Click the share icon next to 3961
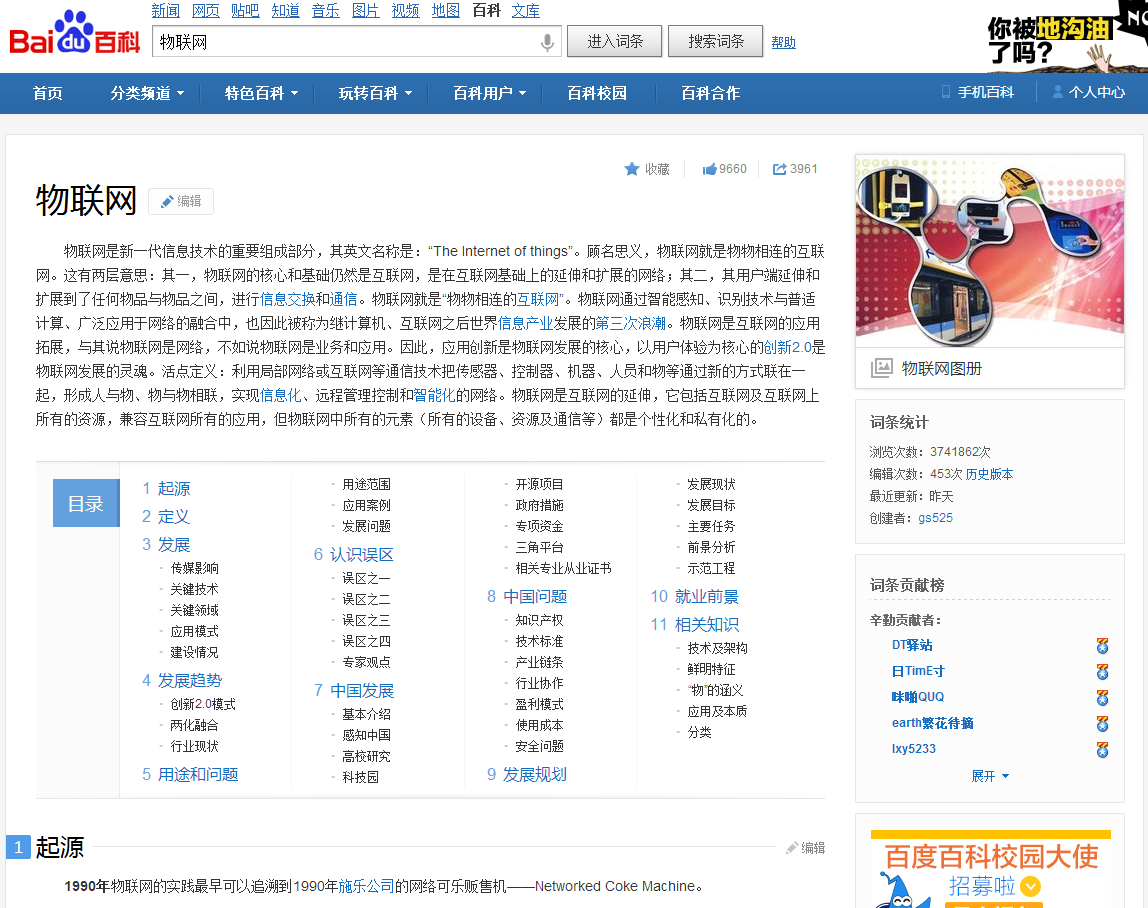Screen dimensions: 1148x908 pos(779,169)
